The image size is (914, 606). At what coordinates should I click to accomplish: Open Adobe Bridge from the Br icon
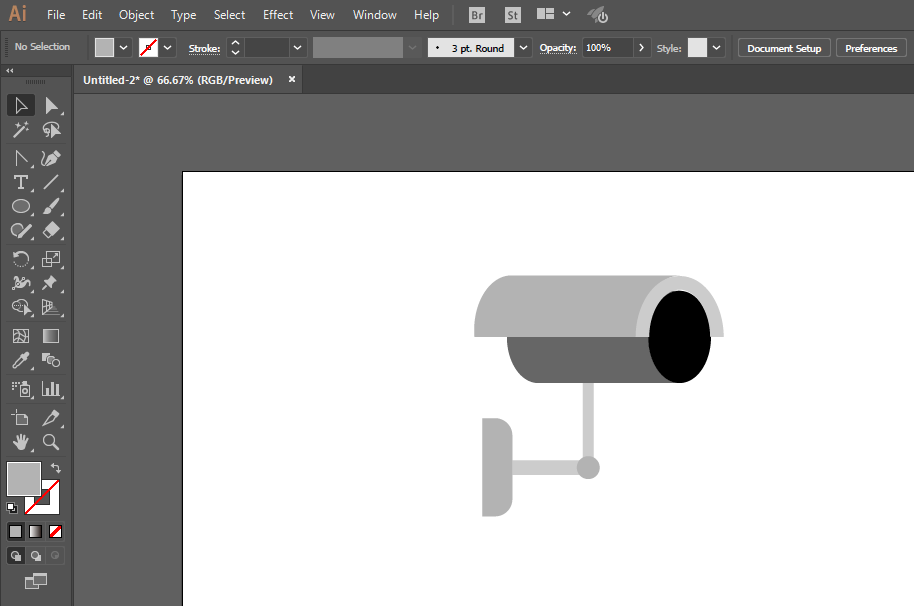point(478,15)
